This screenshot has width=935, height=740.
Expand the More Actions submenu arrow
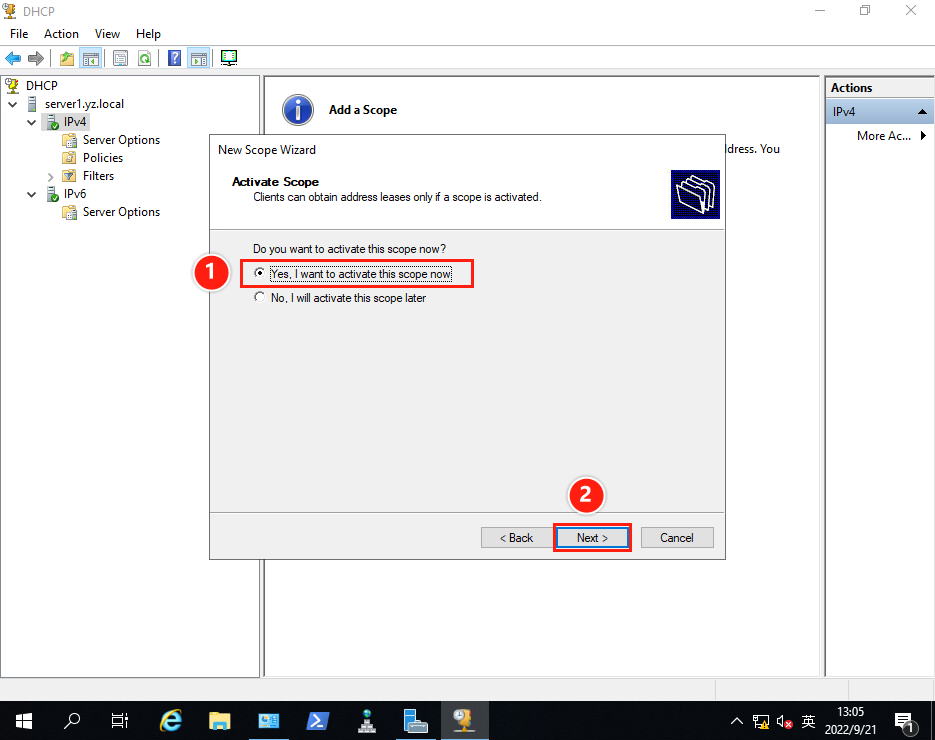click(x=923, y=136)
